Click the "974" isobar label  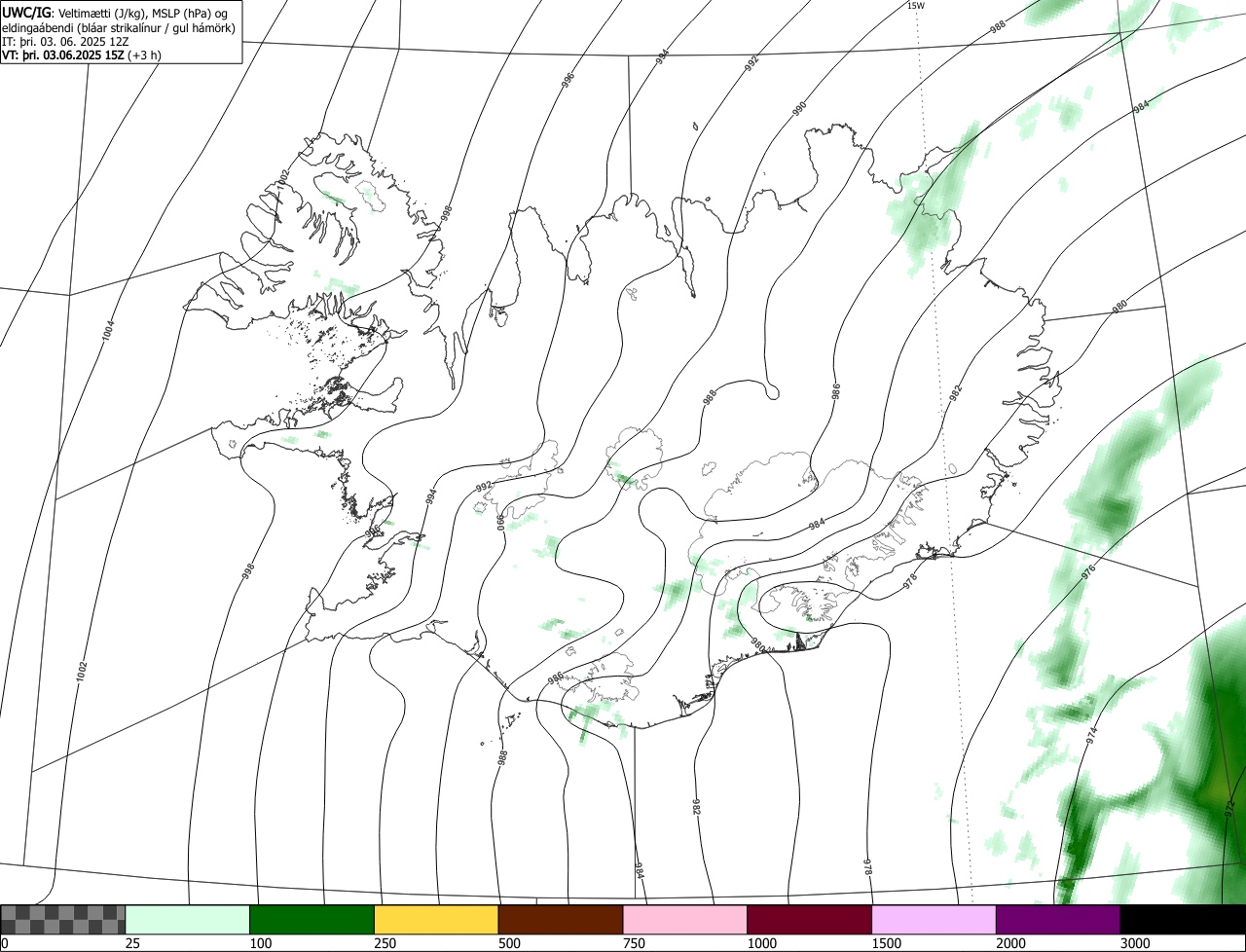pos(1091,735)
